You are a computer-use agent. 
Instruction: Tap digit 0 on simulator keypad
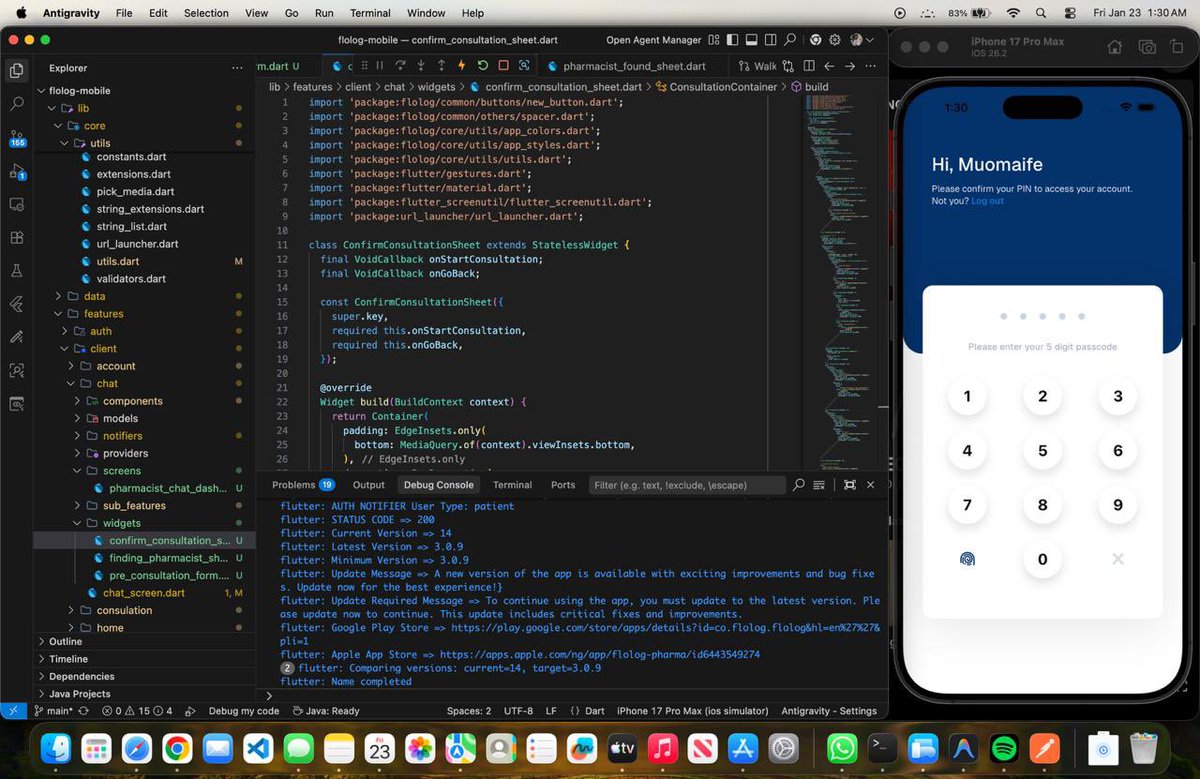pyautogui.click(x=1042, y=559)
